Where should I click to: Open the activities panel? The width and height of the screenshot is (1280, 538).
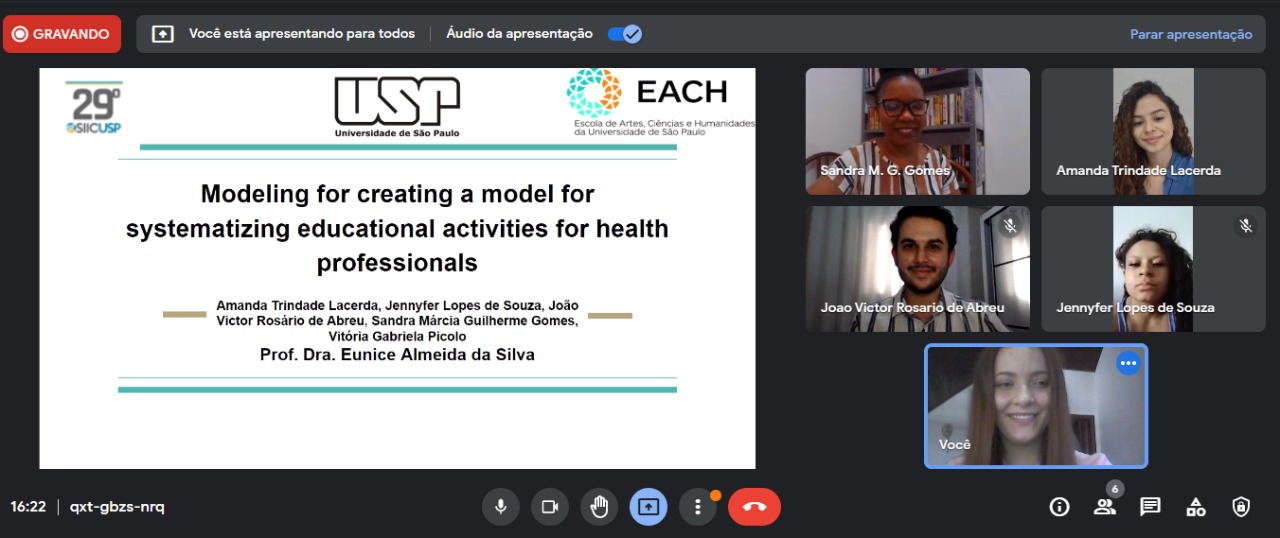(x=1195, y=507)
